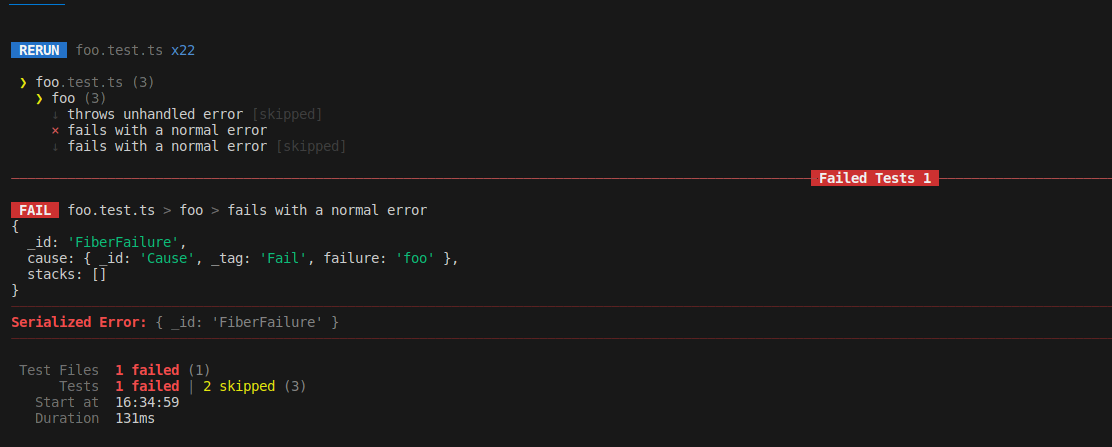Image resolution: width=1112 pixels, height=447 pixels.
Task: Collapse the foo suite chevron
Action: [39, 98]
